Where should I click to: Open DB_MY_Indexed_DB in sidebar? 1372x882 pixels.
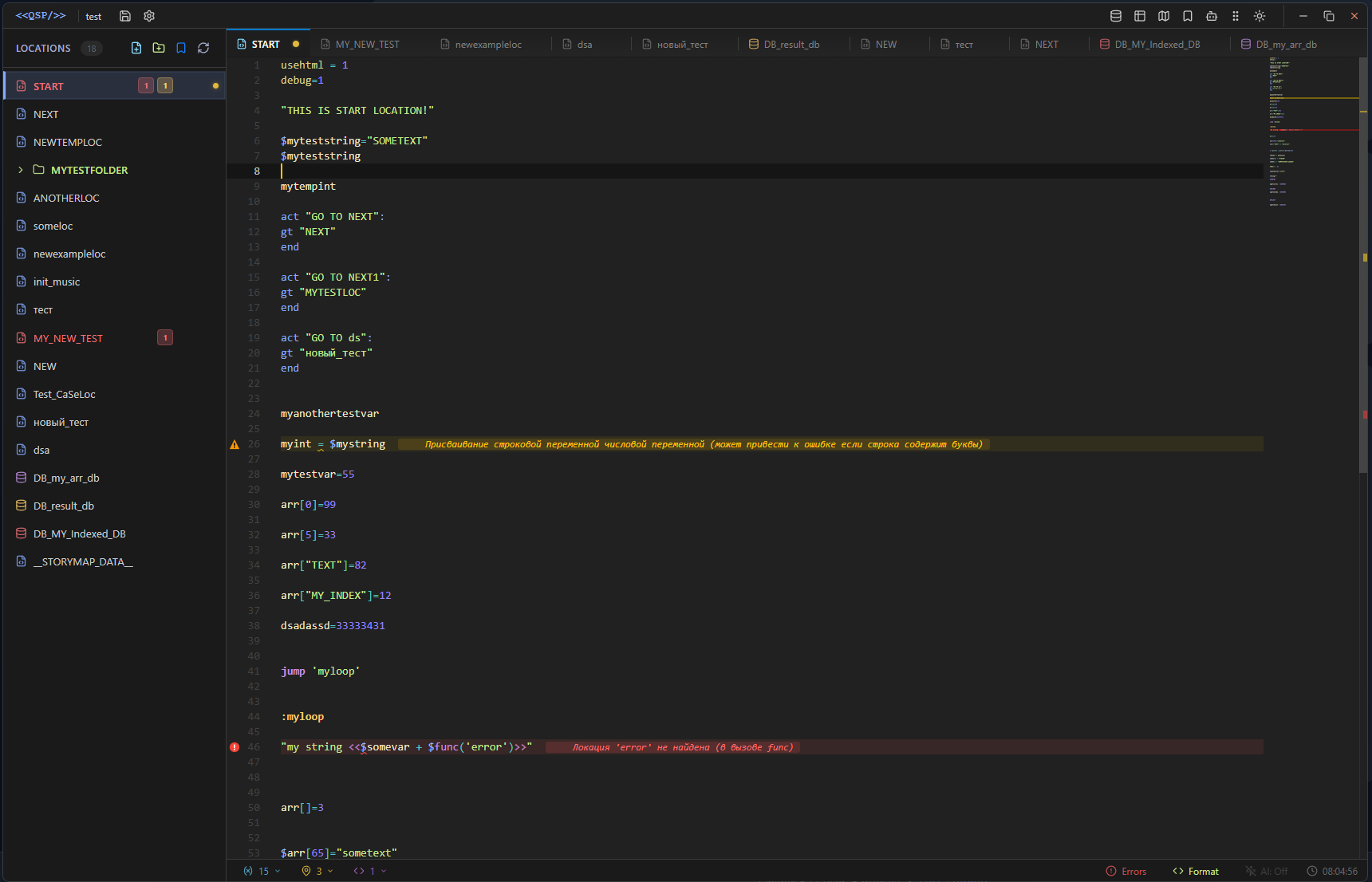(114, 534)
